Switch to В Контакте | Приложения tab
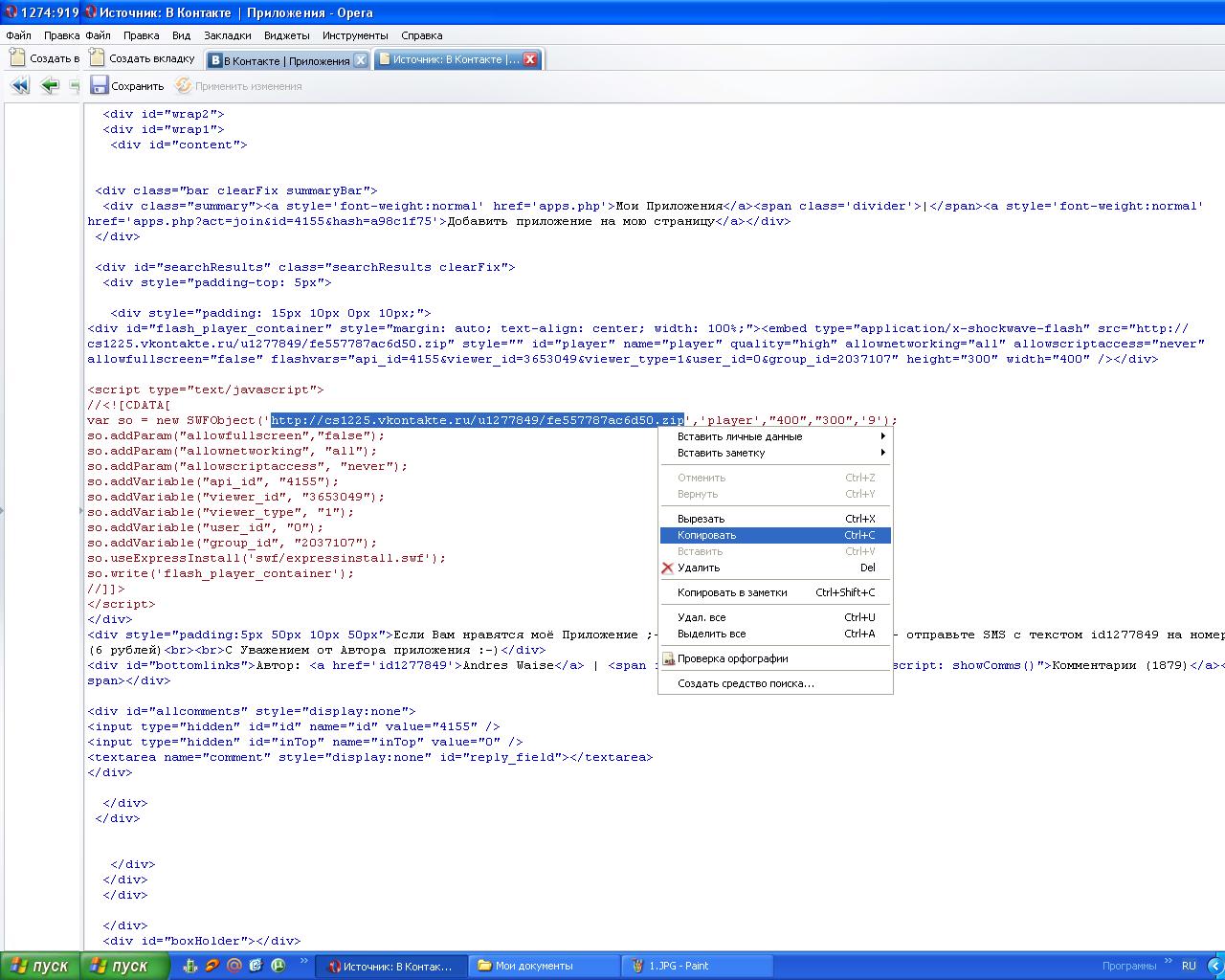The width and height of the screenshot is (1225, 980). 287,60
